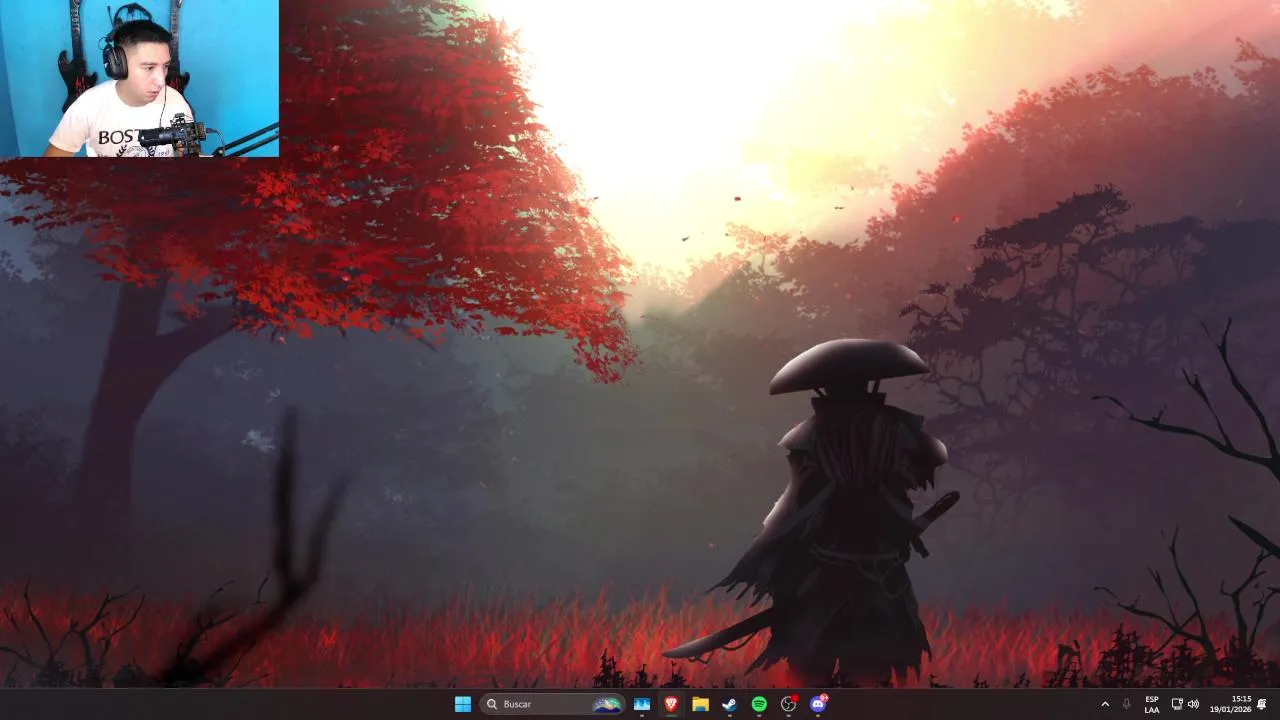Viewport: 1280px width, 720px height.
Task: Open the round app with red badge
Action: coord(789,704)
